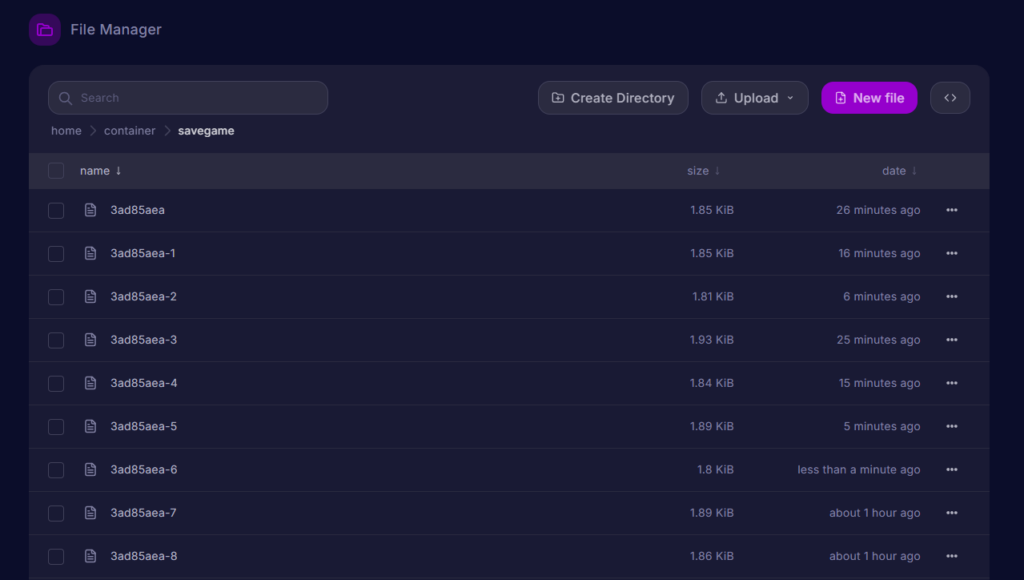Open the code view toggle icon button
This screenshot has height=580, width=1024.
(950, 98)
